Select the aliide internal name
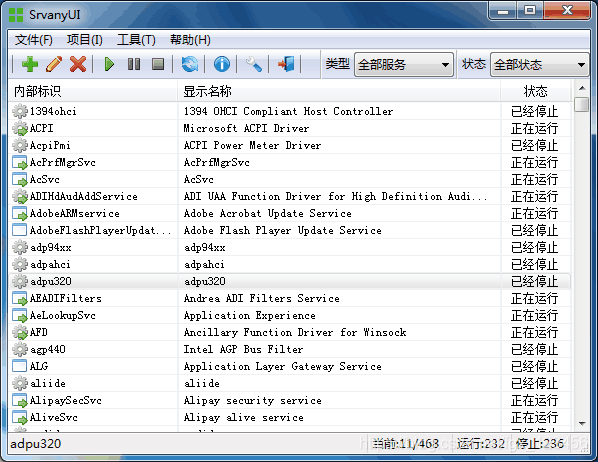The height and width of the screenshot is (462, 598). pos(48,383)
